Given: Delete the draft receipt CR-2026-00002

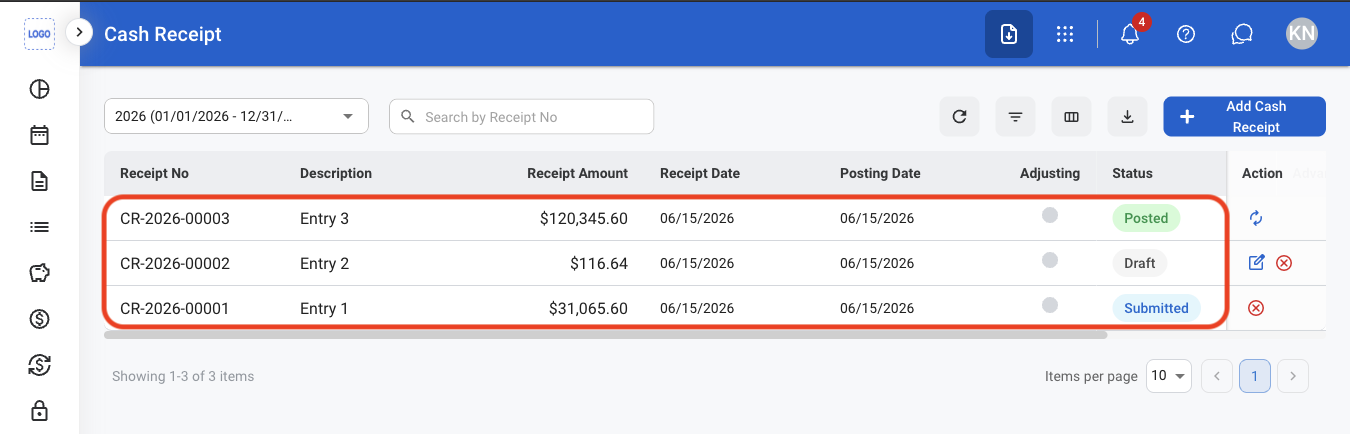Looking at the screenshot, I should click(x=1284, y=263).
